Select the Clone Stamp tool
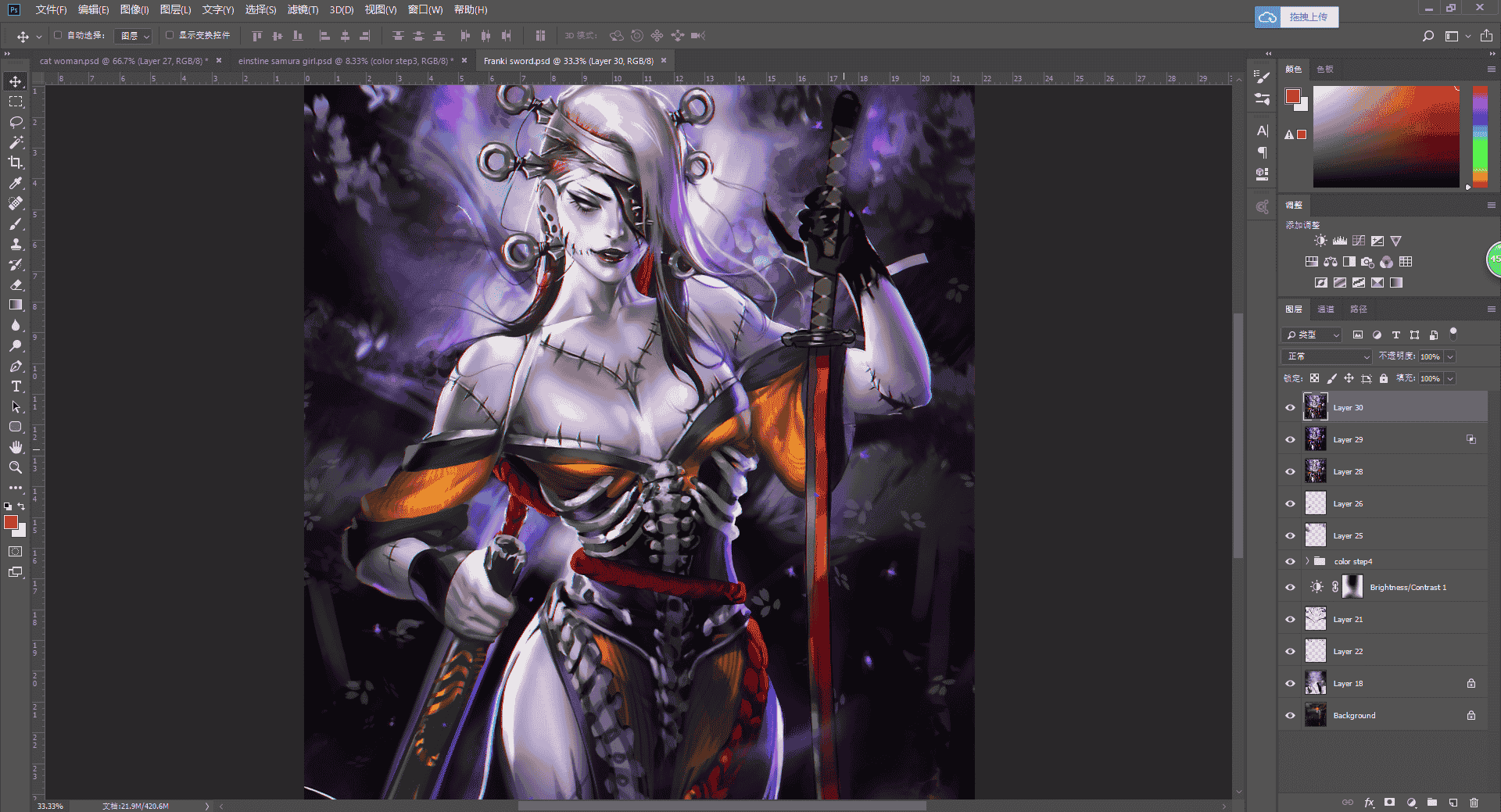Image resolution: width=1501 pixels, height=812 pixels. point(16,244)
